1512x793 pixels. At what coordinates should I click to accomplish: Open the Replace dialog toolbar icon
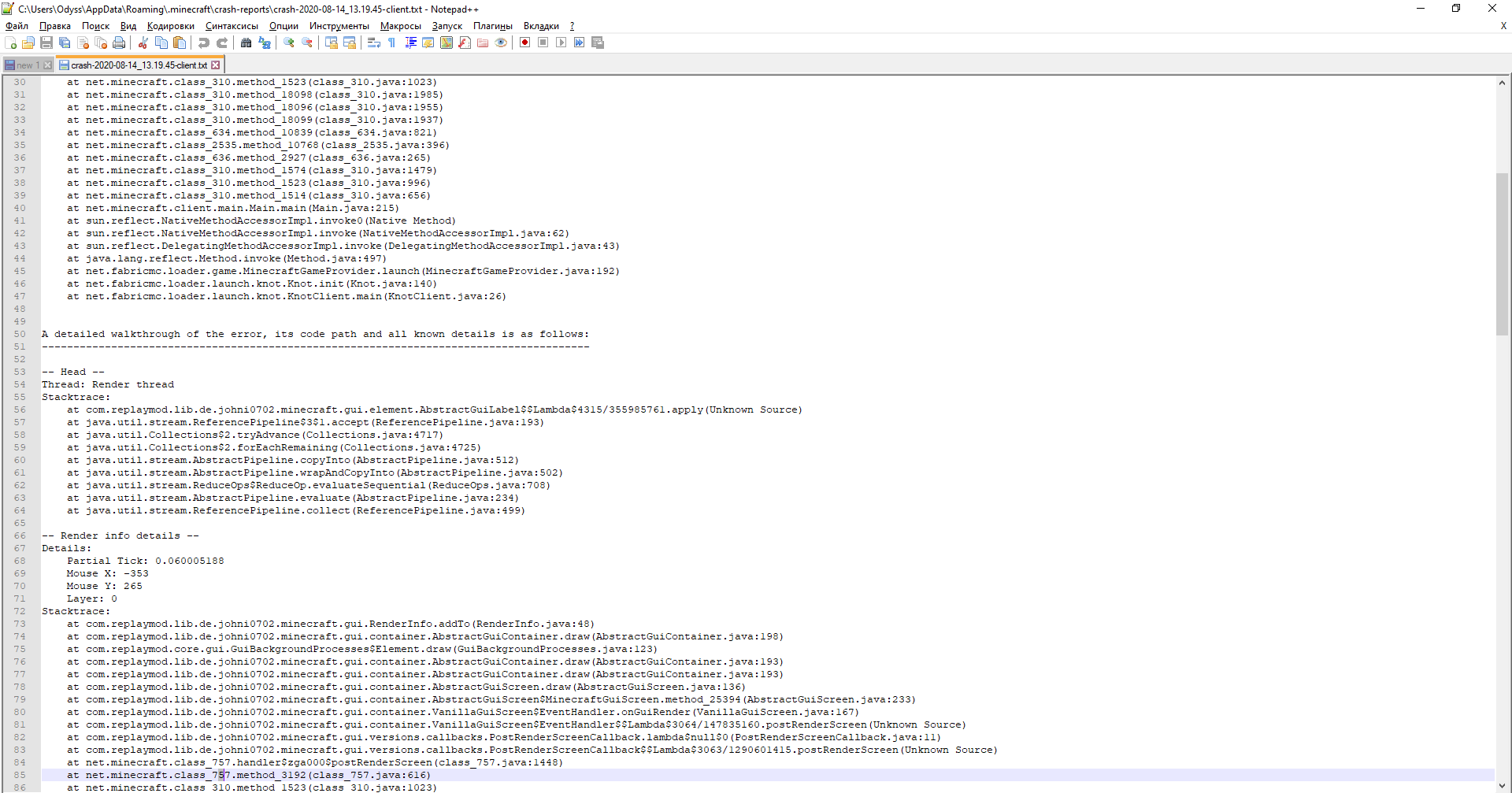coord(265,43)
